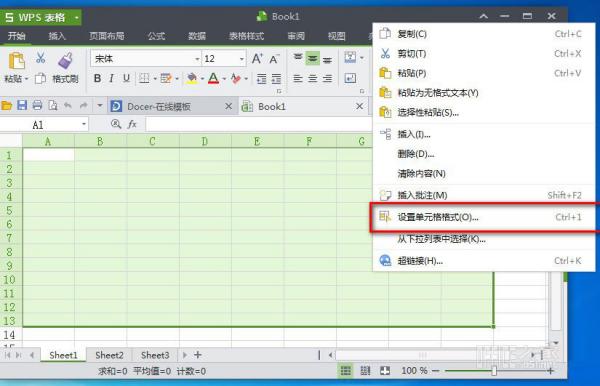Click the fill color bucket icon

[x=192, y=79]
